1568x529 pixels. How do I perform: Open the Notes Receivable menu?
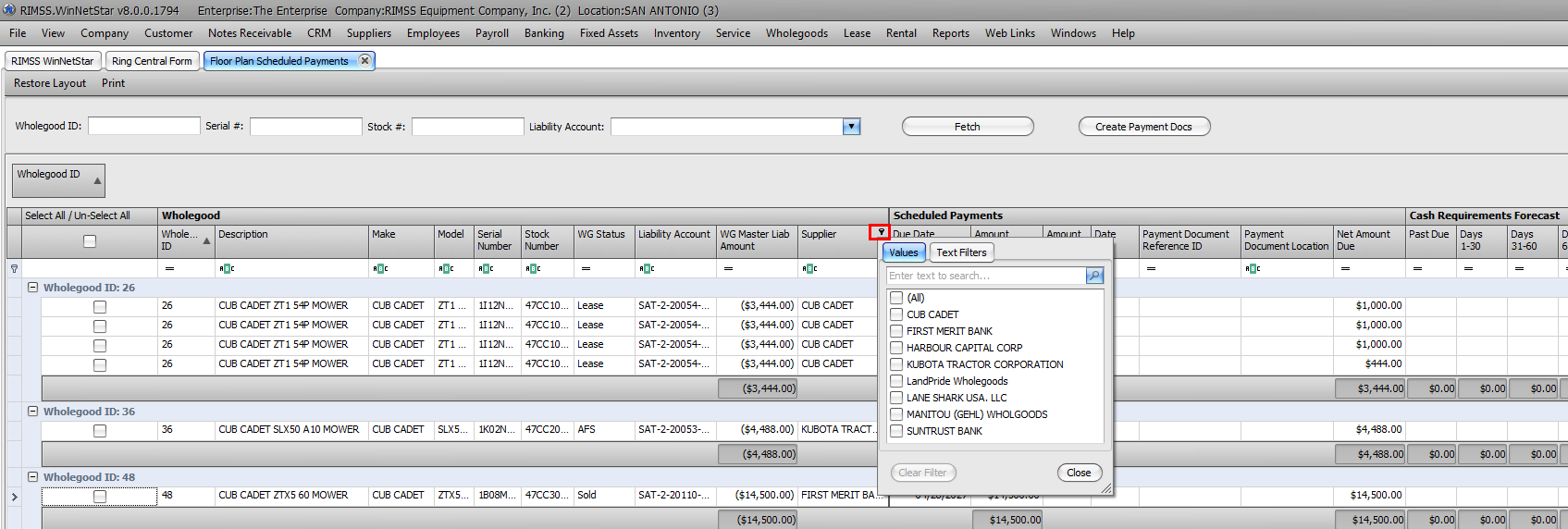click(250, 33)
